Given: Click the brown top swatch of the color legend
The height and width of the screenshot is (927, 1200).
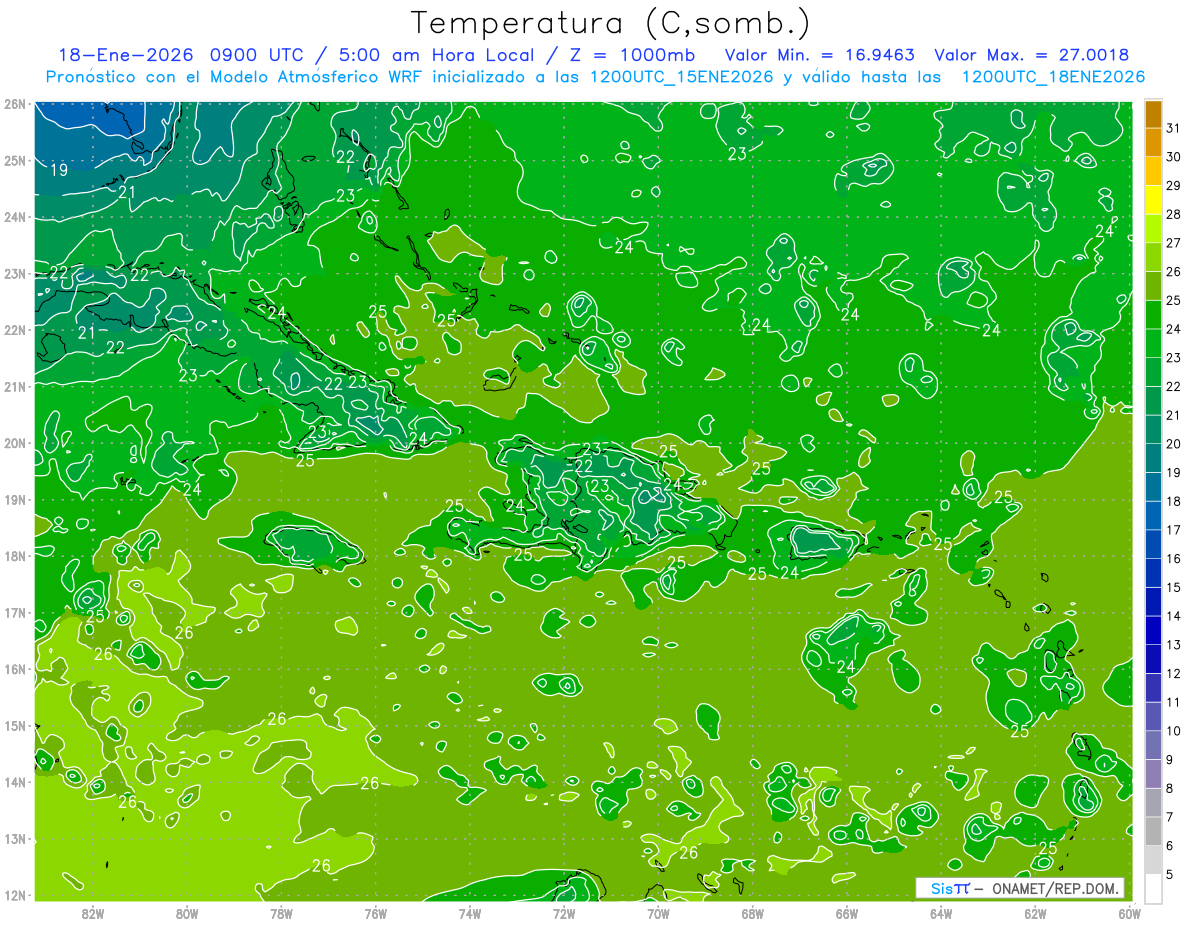Looking at the screenshot, I should [1154, 115].
